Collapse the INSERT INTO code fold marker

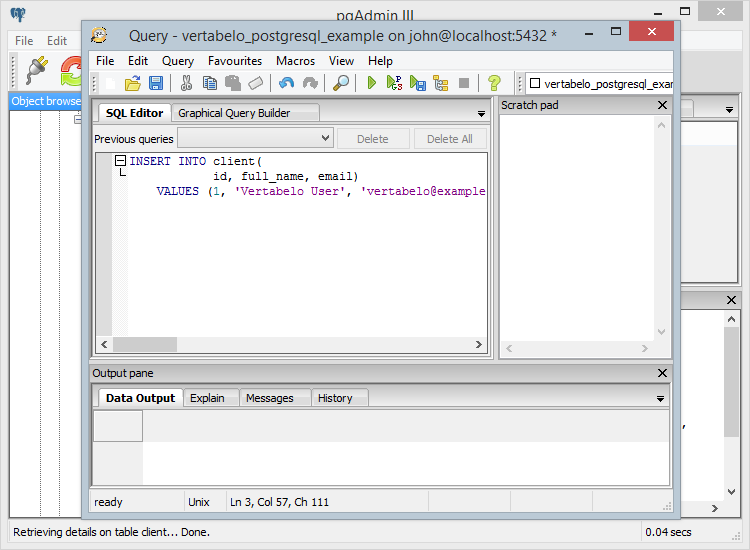click(x=121, y=161)
